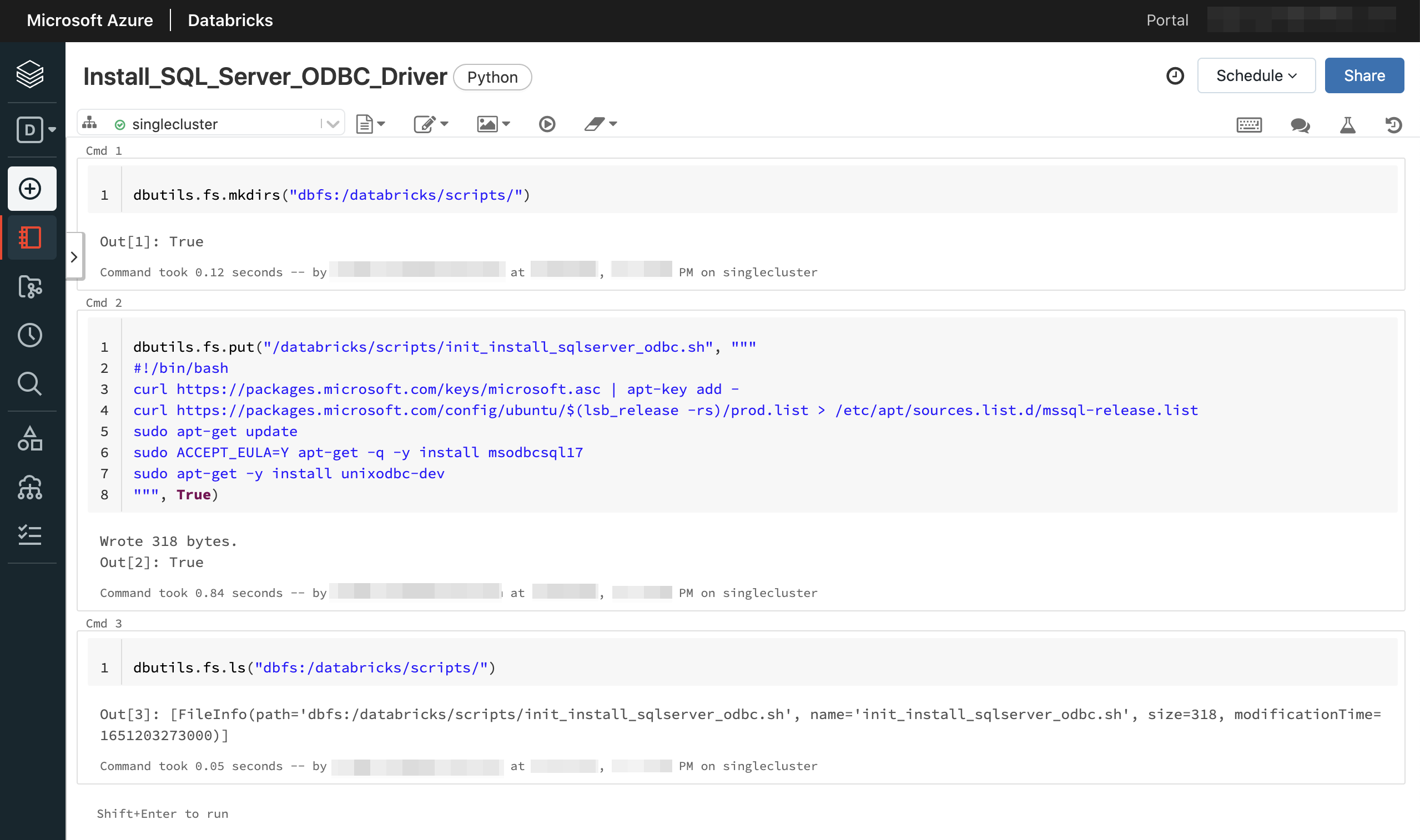This screenshot has height=840, width=1420.
Task: Expand the File menu dropdown on the toolbar
Action: [371, 123]
